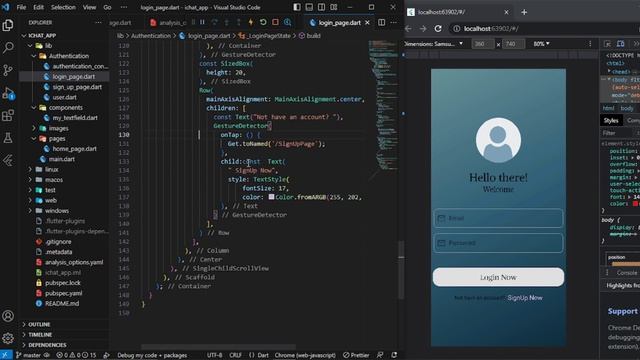This screenshot has height=360, width=640.
Task: Click the Password input field
Action: click(x=498, y=243)
